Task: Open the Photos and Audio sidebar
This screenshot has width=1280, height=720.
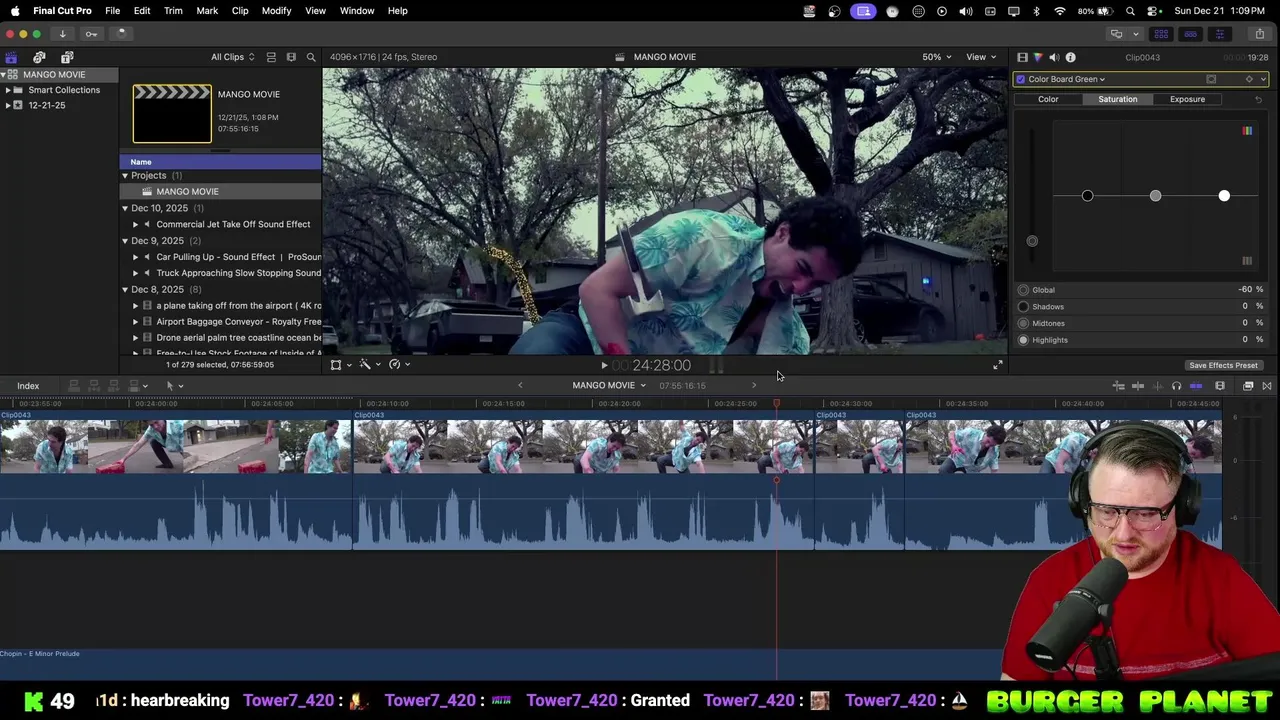Action: pyautogui.click(x=39, y=57)
